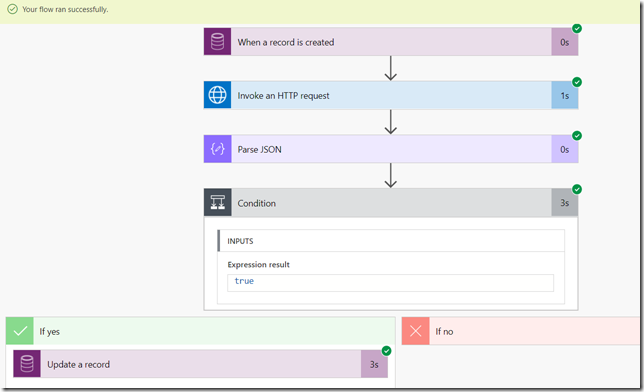Viewport: 644px width, 392px height.
Task: Click the 0s duration on Parse JSON
Action: (x=565, y=149)
